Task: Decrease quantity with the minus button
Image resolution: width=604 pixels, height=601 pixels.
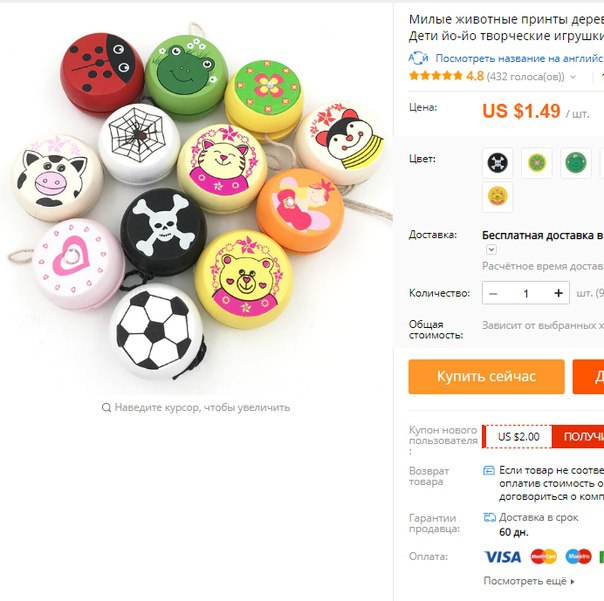Action: pos(493,294)
